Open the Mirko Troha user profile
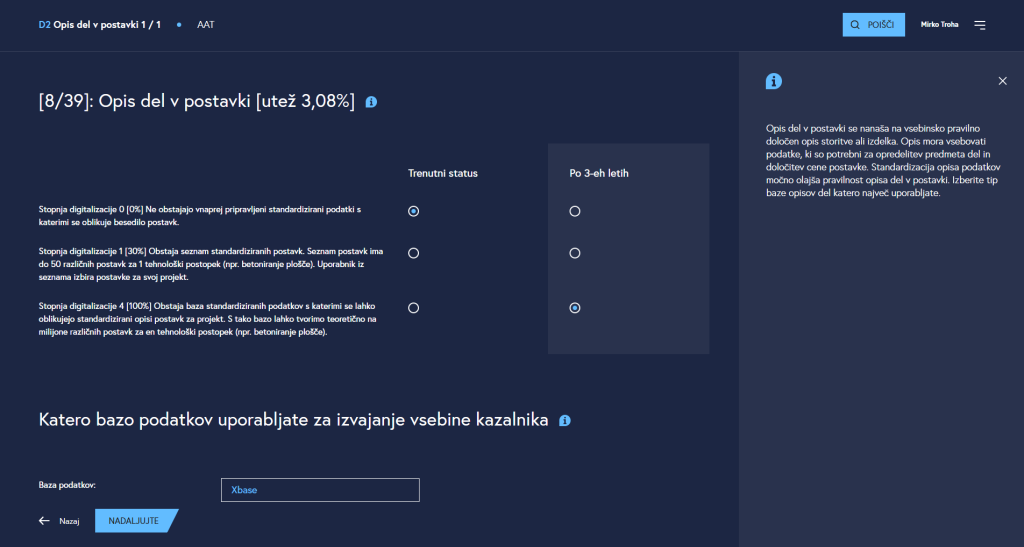The height and width of the screenshot is (547, 1024). click(x=939, y=25)
